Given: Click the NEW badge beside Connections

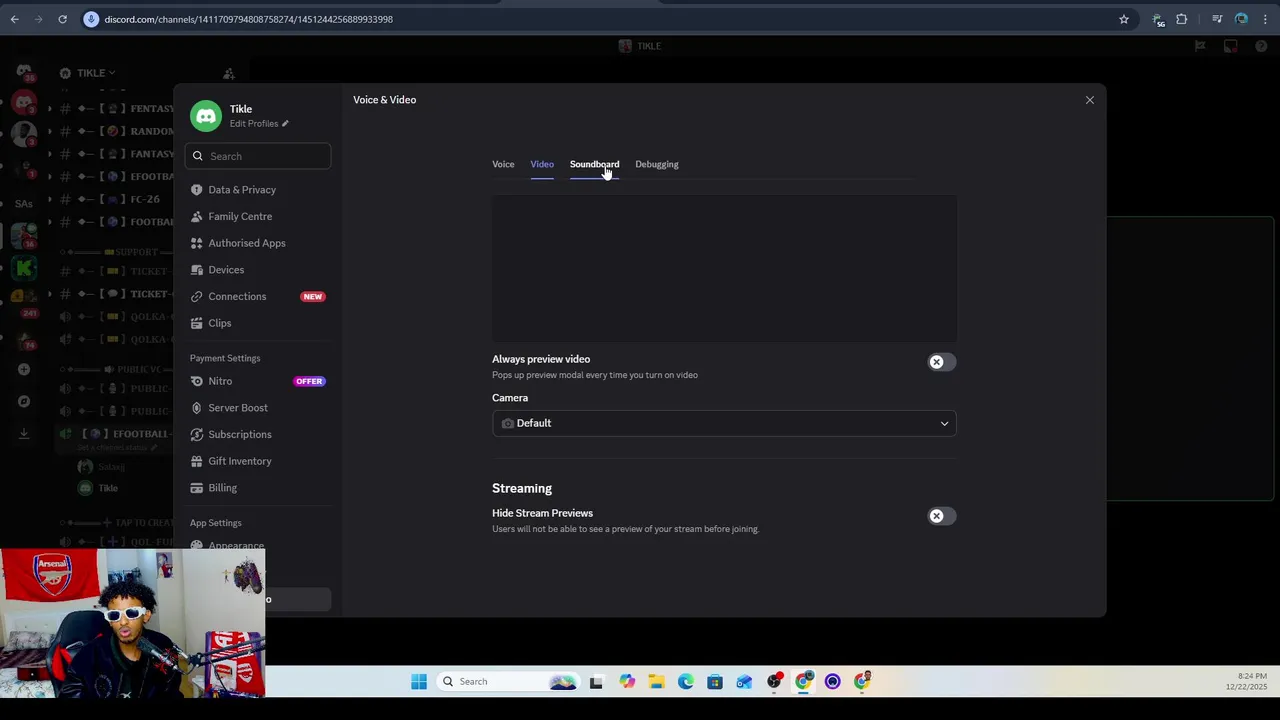Looking at the screenshot, I should [313, 297].
